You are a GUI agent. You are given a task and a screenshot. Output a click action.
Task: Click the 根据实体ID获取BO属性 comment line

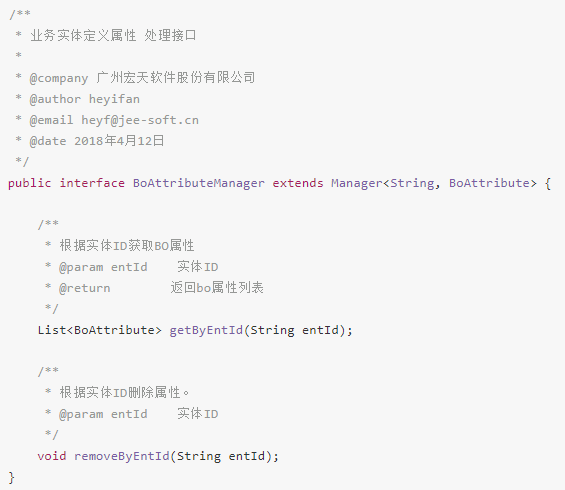click(127, 246)
